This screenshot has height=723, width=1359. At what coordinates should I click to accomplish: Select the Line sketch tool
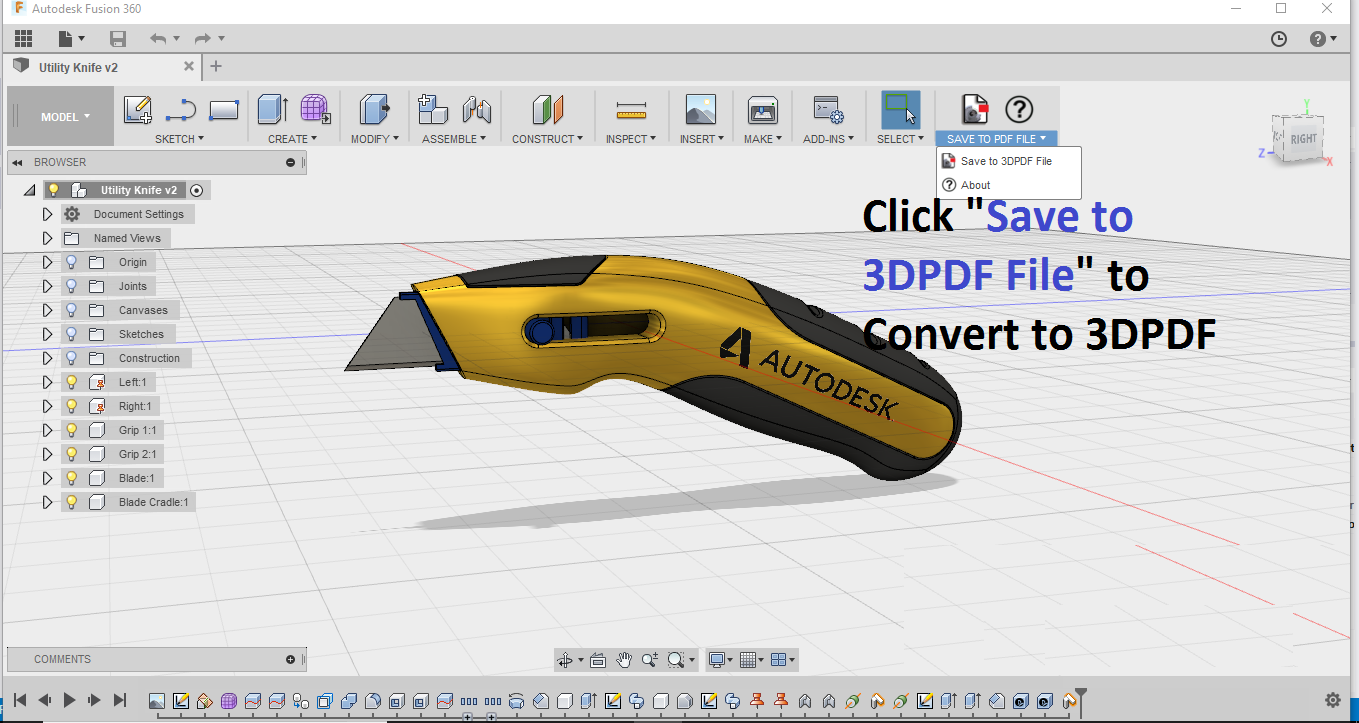(x=180, y=109)
